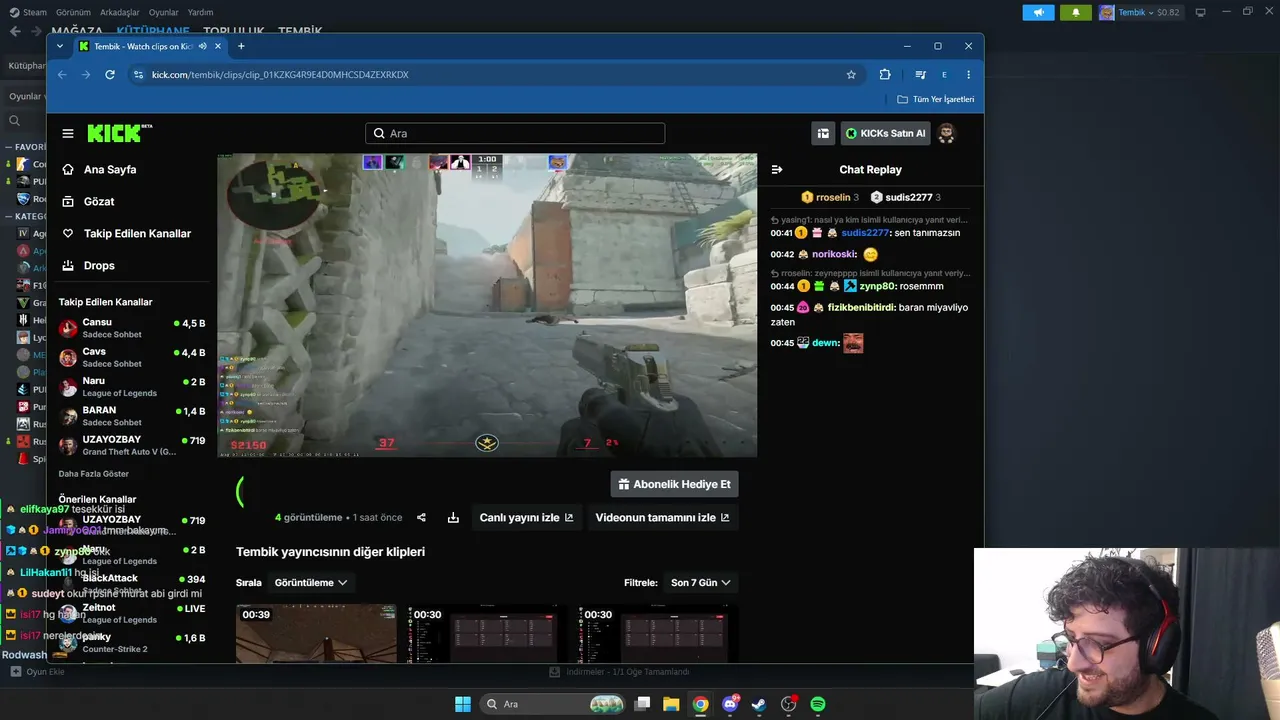
Task: Expand Daha Fazla Göster in sidebar
Action: click(93, 473)
